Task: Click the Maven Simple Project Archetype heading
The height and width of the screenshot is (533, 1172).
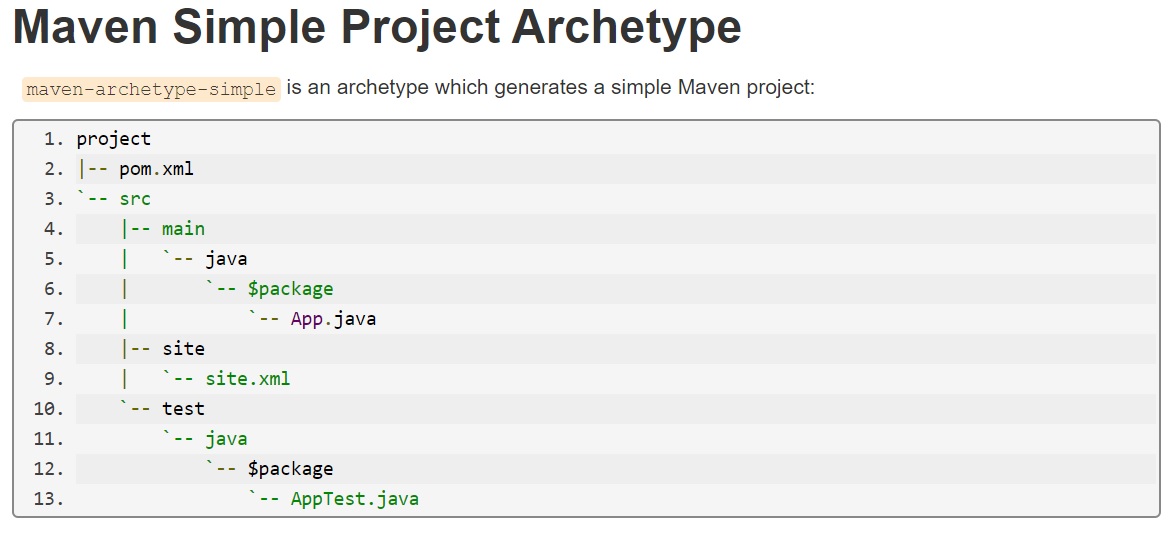Action: (x=377, y=28)
